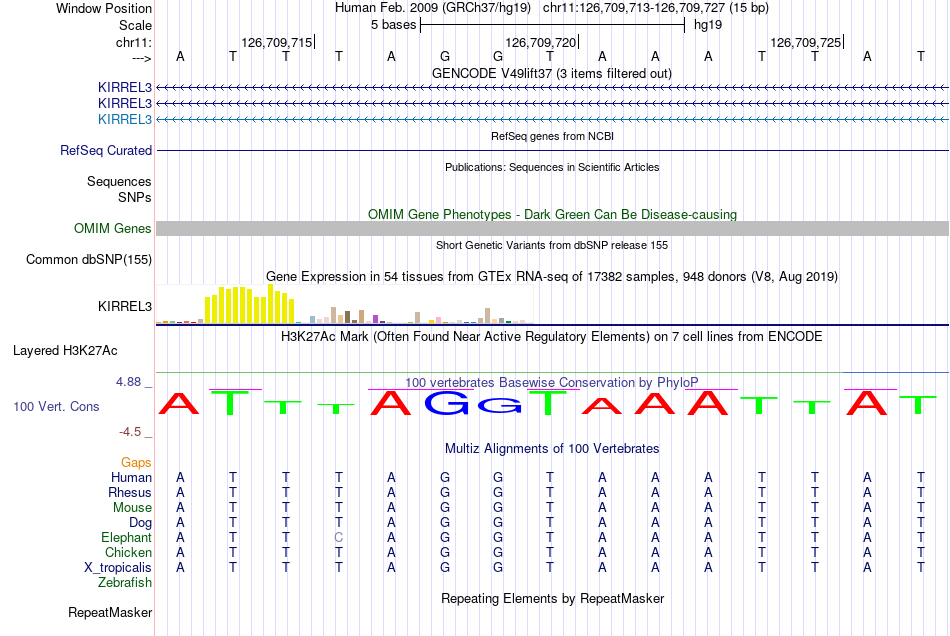
Task: Click the Human Feb. 2009 (GRCh37/hg19) assembly text
Action: (x=433, y=8)
